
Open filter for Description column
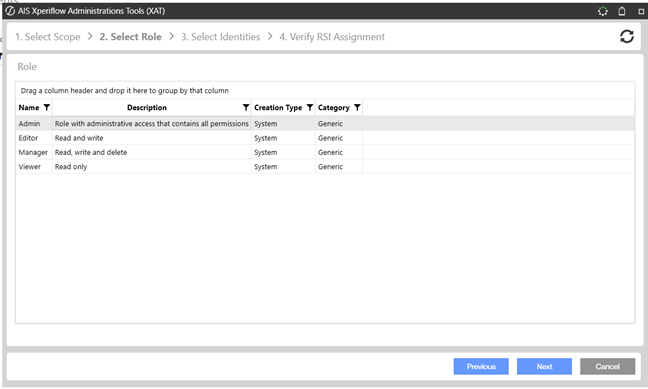coord(246,107)
